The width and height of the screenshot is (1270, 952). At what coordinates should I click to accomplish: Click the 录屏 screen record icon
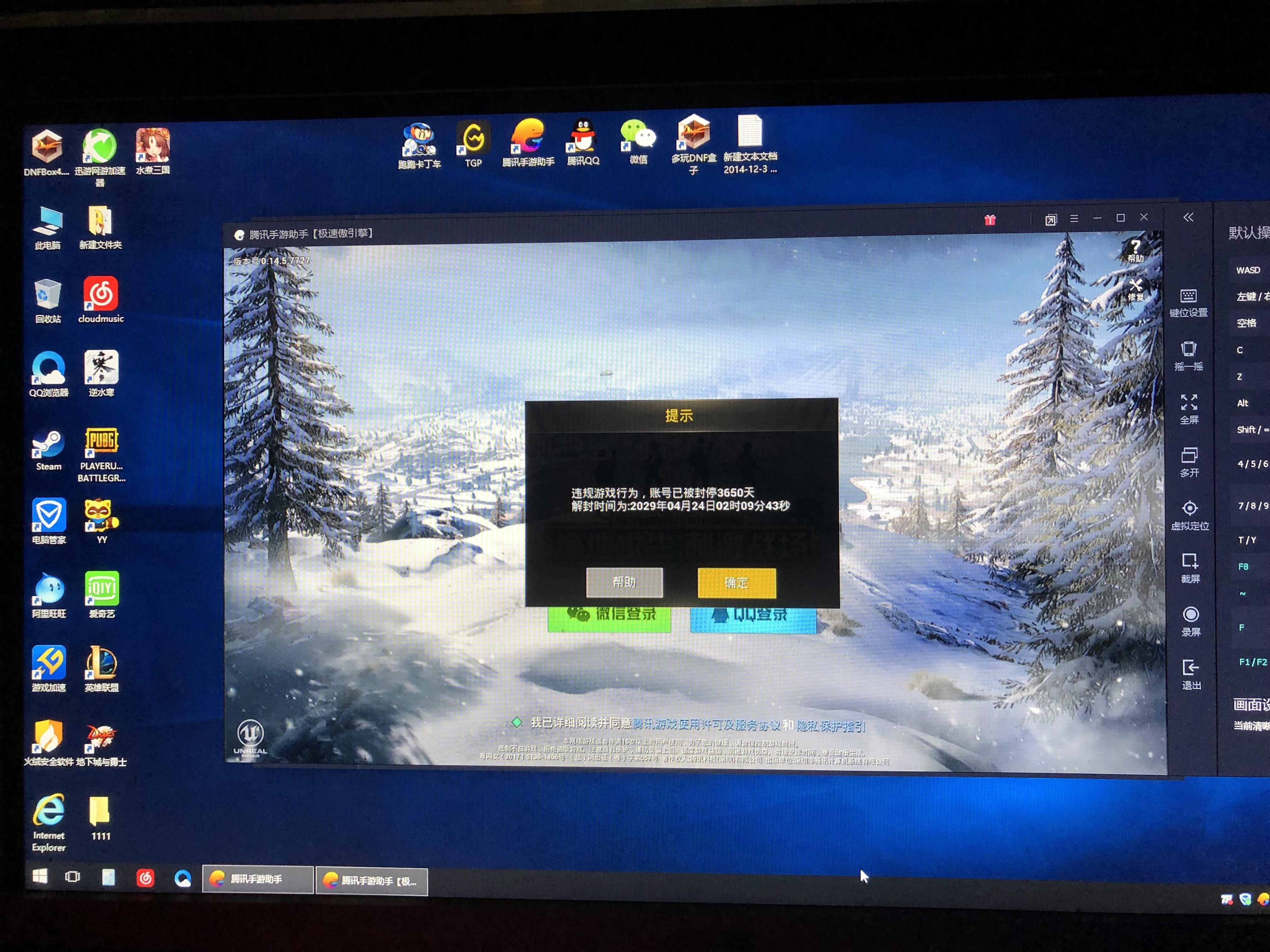click(x=1191, y=621)
